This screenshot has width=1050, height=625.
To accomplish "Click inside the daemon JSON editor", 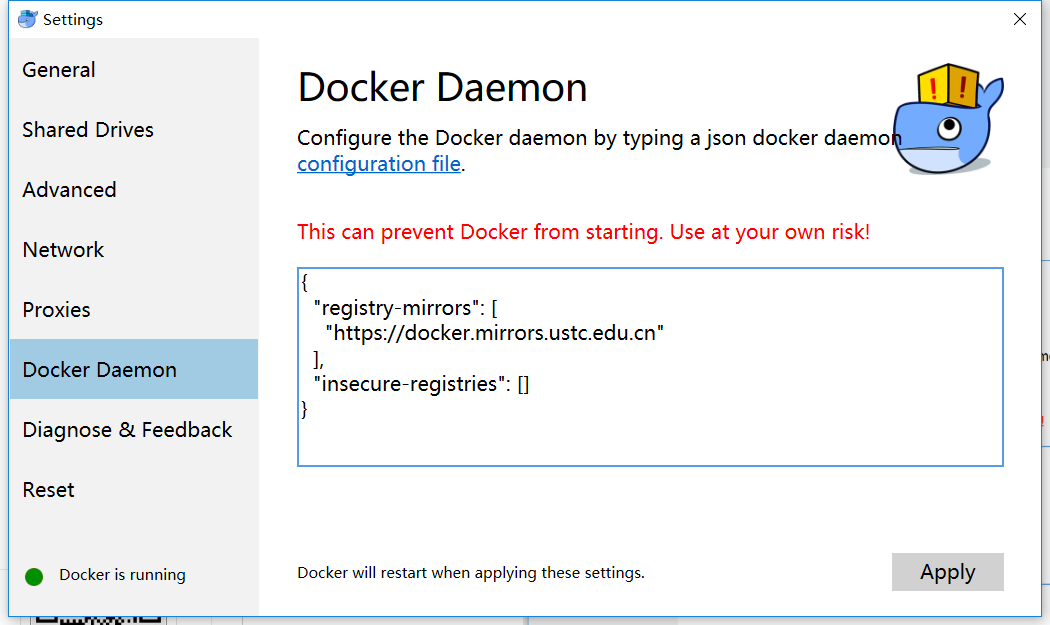I will click(650, 367).
